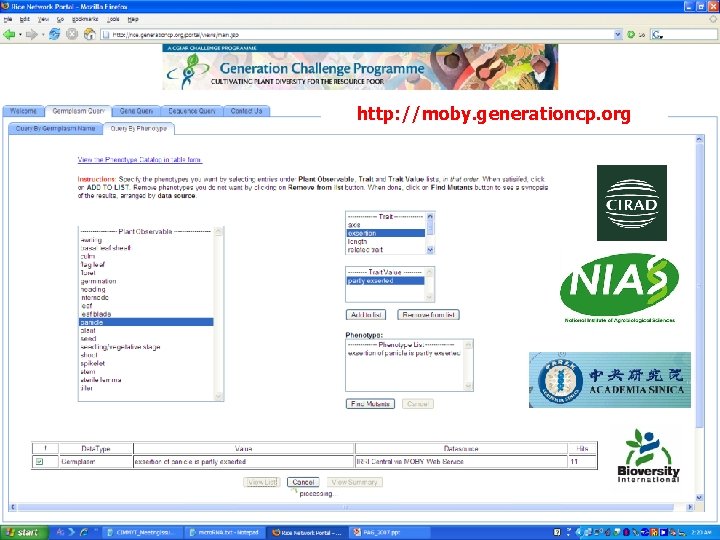Go to the Home page icon
The width and height of the screenshot is (720, 540).
[90, 34]
